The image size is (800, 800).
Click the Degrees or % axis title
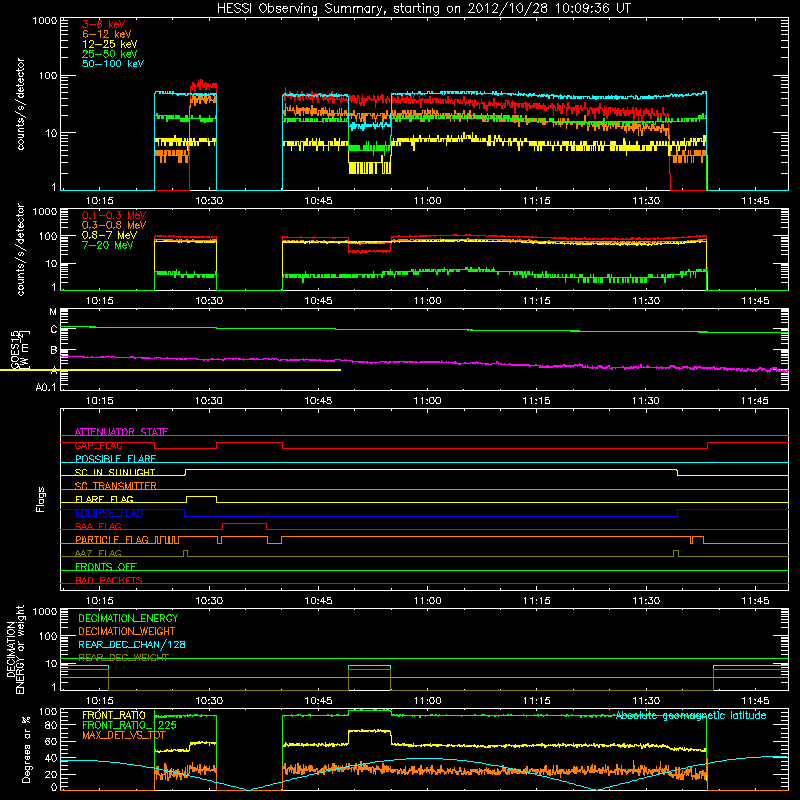tap(26, 749)
